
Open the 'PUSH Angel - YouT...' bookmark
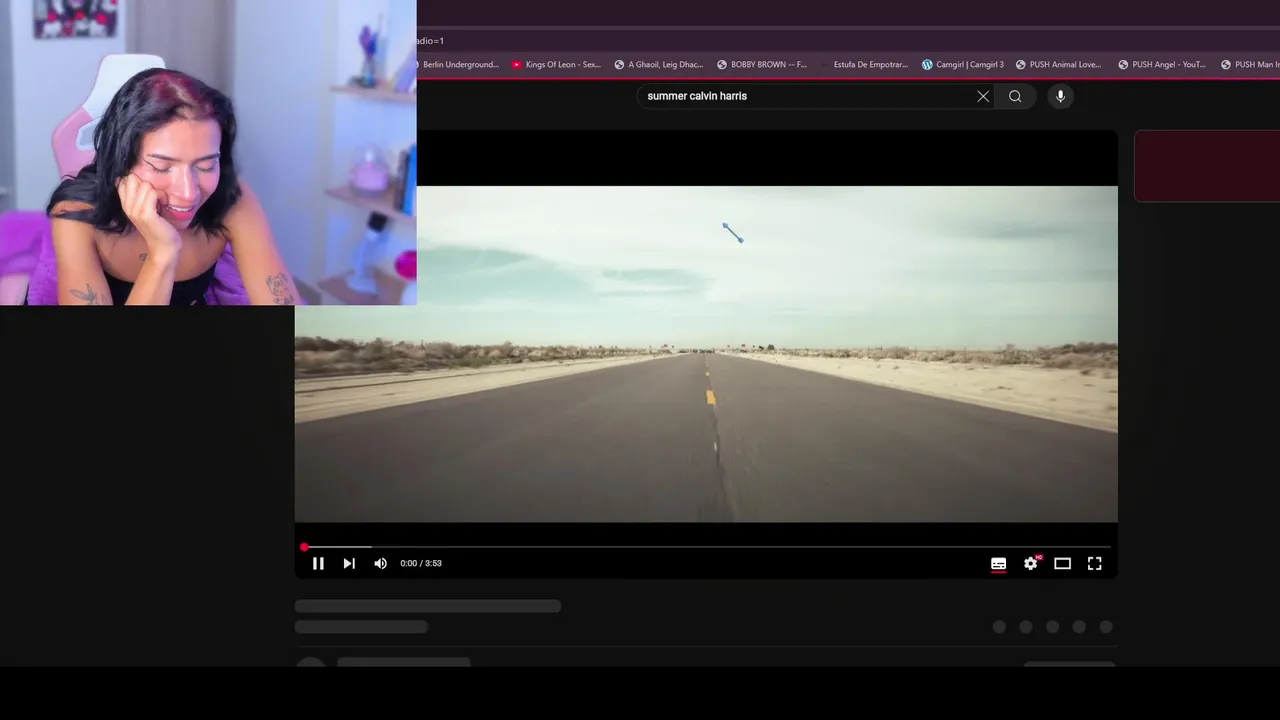[x=1162, y=65]
